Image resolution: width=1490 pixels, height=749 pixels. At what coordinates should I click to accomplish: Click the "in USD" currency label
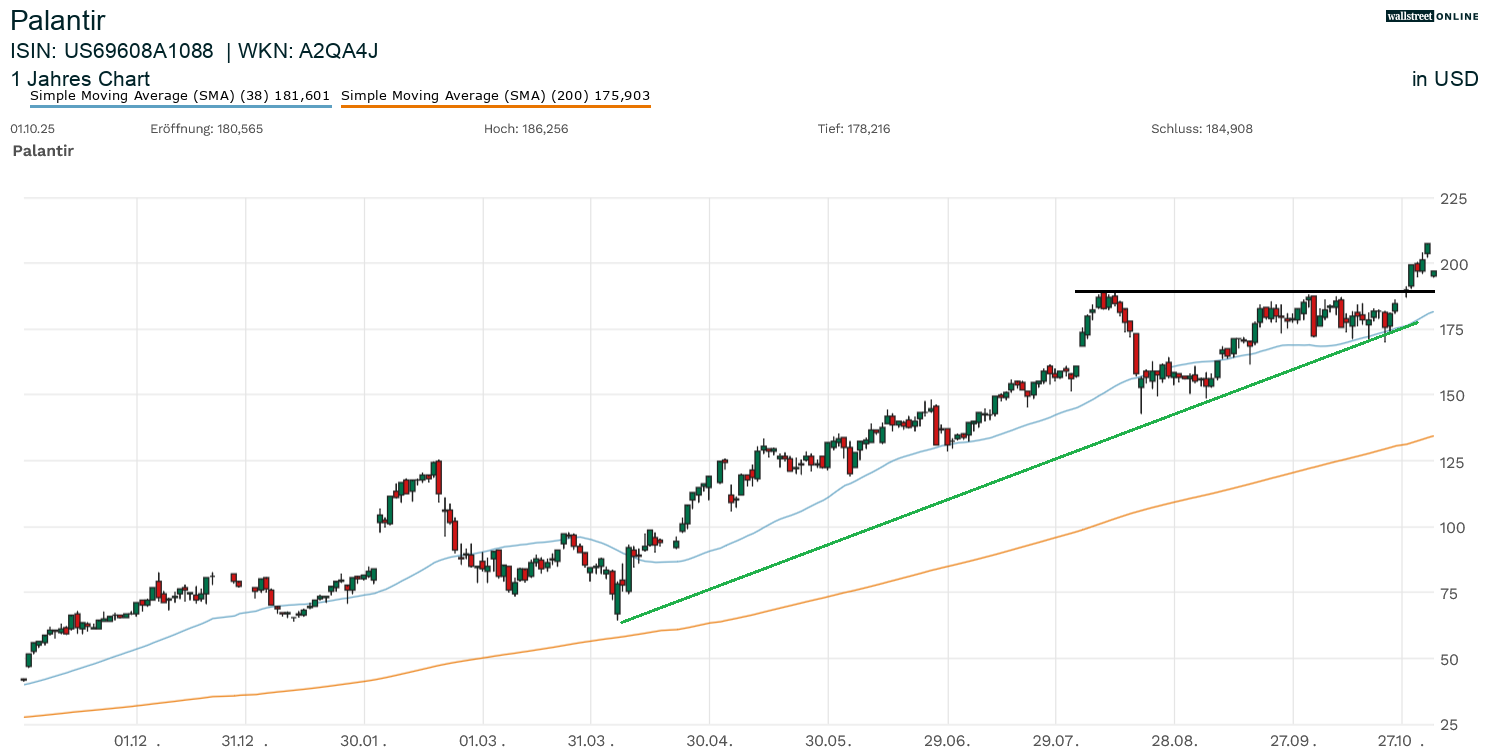(x=1444, y=79)
